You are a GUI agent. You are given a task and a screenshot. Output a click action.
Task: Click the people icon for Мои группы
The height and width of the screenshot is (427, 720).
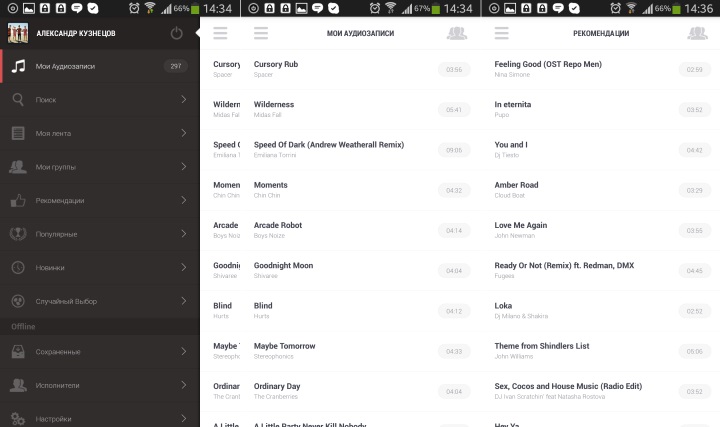pyautogui.click(x=18, y=167)
